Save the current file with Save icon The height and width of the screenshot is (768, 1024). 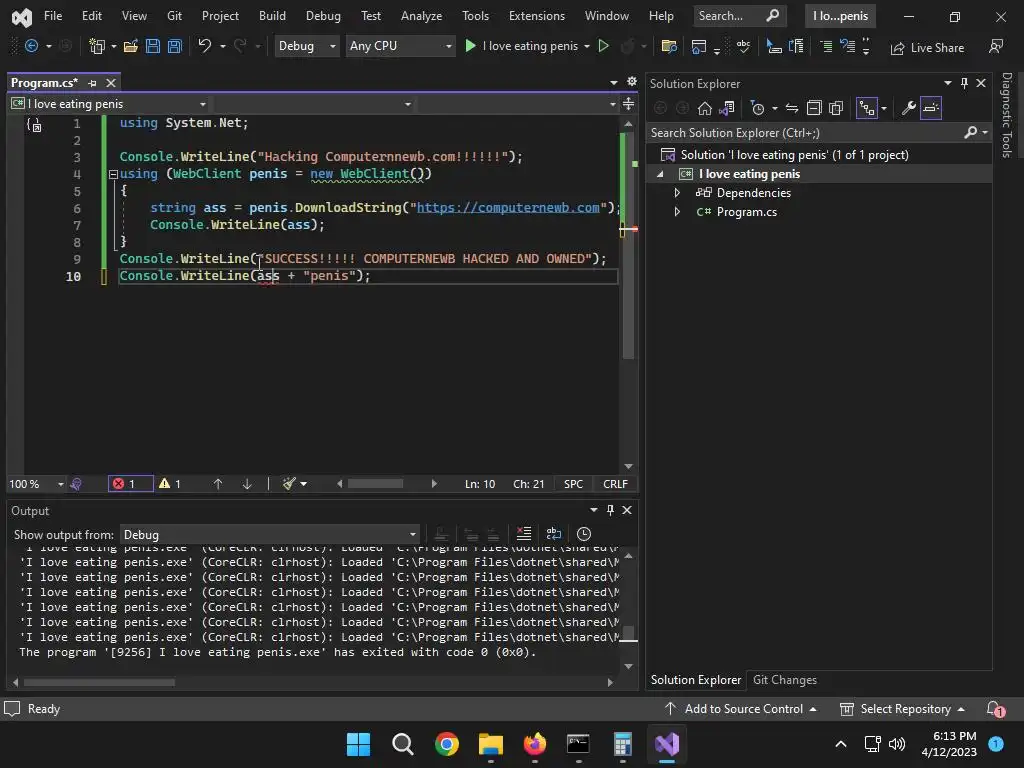pos(153,46)
